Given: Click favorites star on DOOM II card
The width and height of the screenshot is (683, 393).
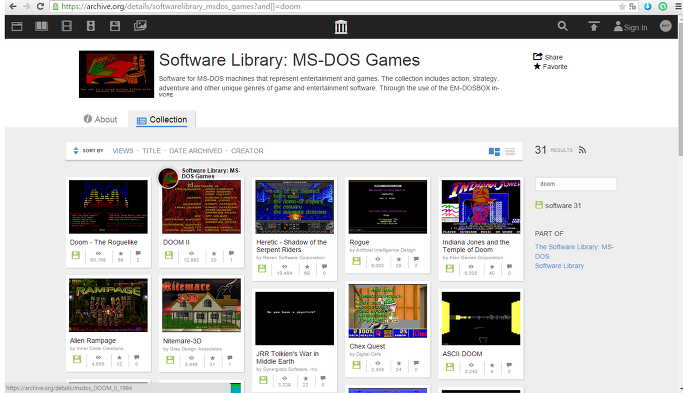Looking at the screenshot, I should coord(214,254).
